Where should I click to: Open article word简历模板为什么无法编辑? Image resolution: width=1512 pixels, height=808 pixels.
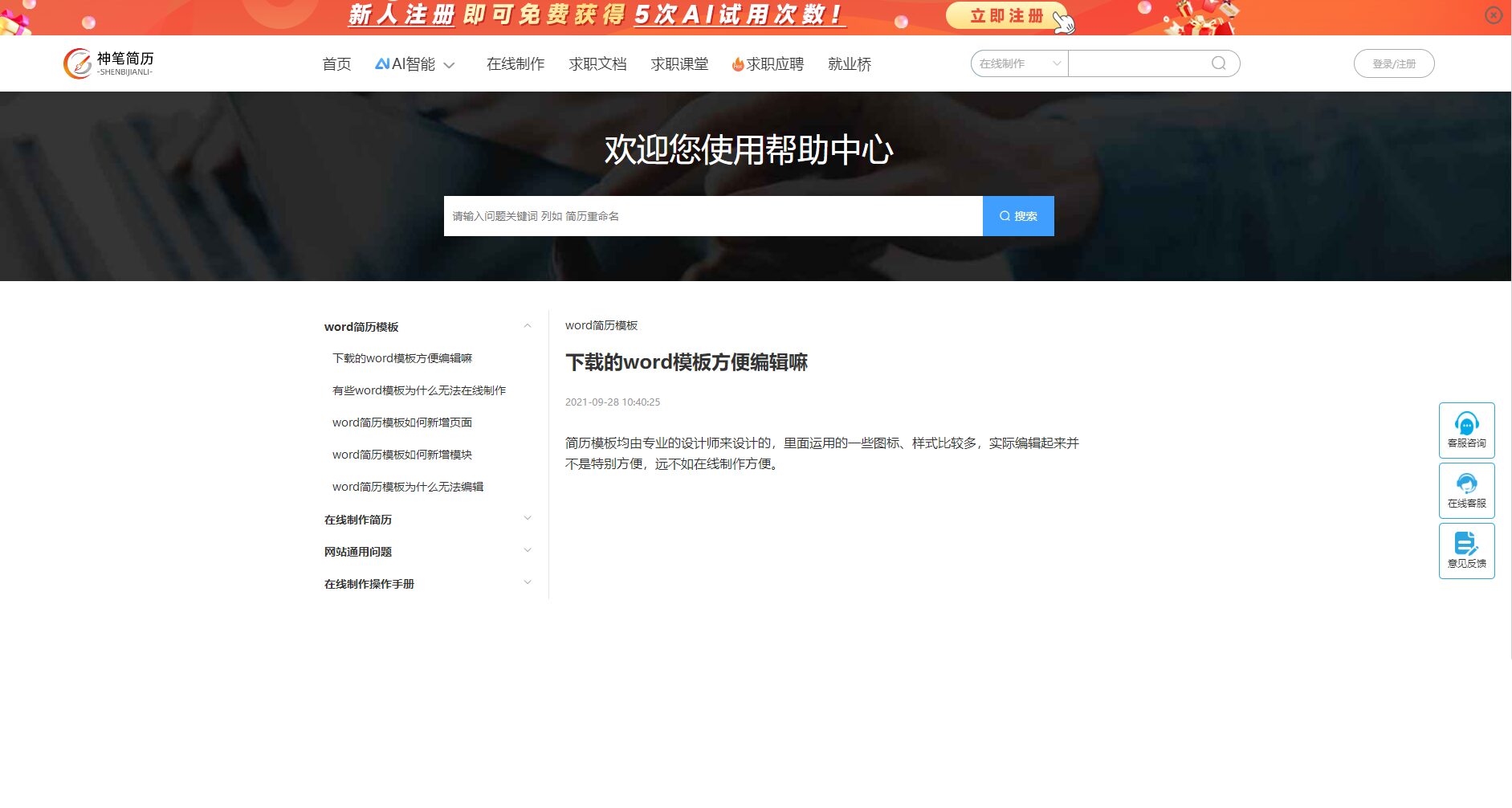[x=408, y=487]
